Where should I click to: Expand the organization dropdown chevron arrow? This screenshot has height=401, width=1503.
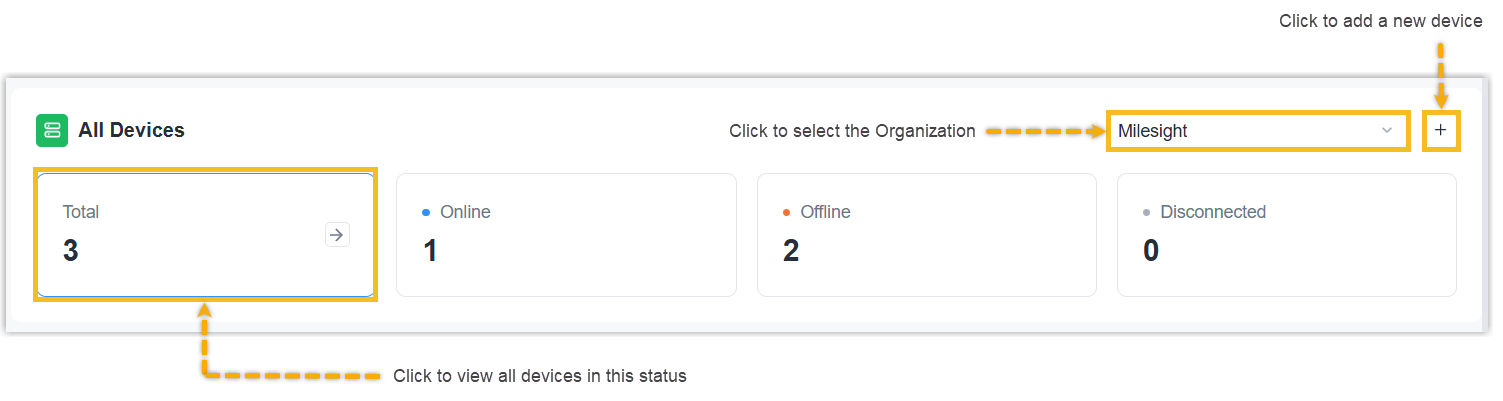pos(1386,131)
